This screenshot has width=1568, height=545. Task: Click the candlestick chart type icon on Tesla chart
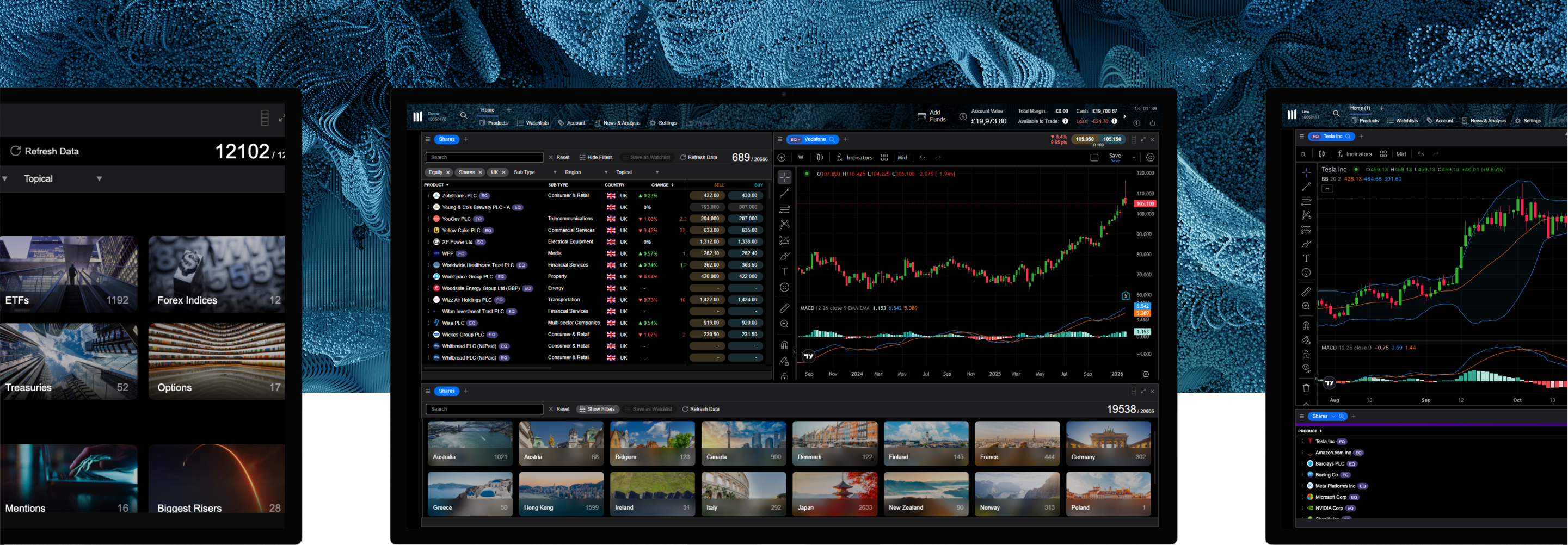pyautogui.click(x=1321, y=154)
